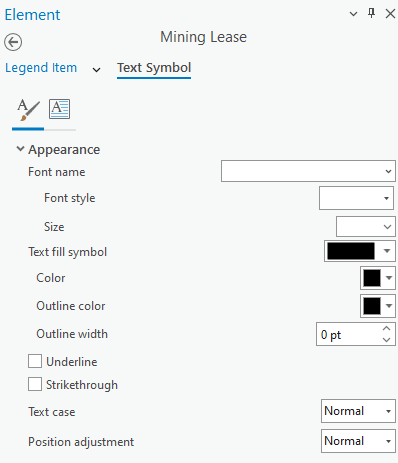The image size is (398, 463).
Task: Open the dropdown arrow next to Legend Item
Action: coord(96,70)
